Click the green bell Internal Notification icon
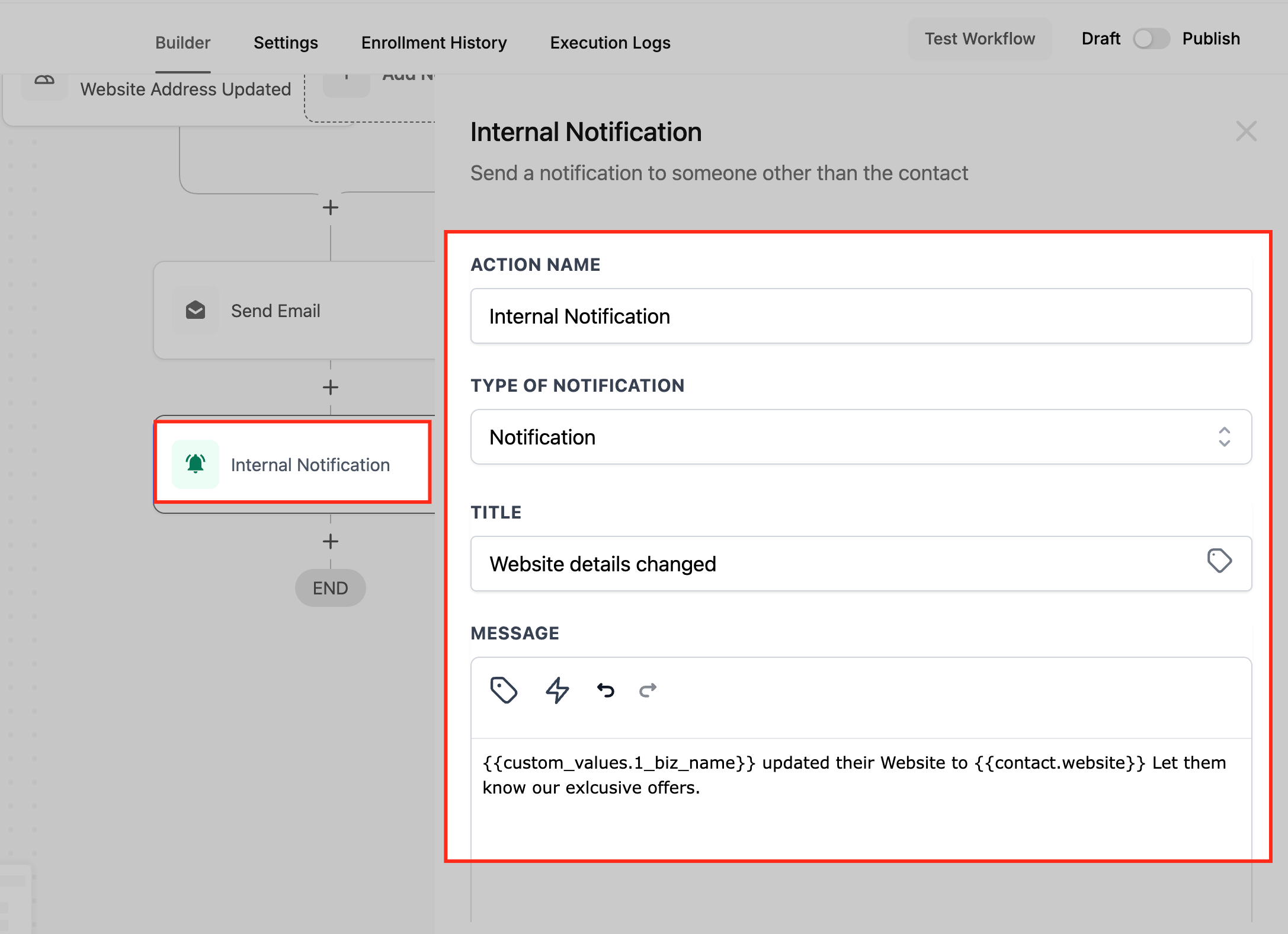 click(196, 464)
